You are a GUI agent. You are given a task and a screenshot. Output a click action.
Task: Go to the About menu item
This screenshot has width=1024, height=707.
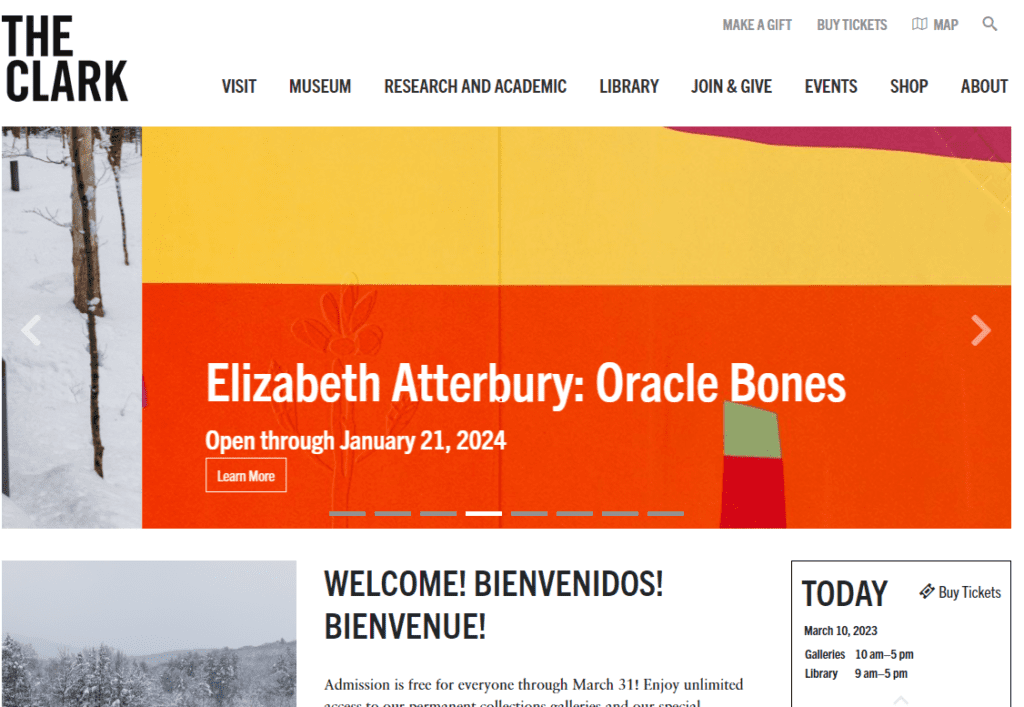(x=984, y=87)
